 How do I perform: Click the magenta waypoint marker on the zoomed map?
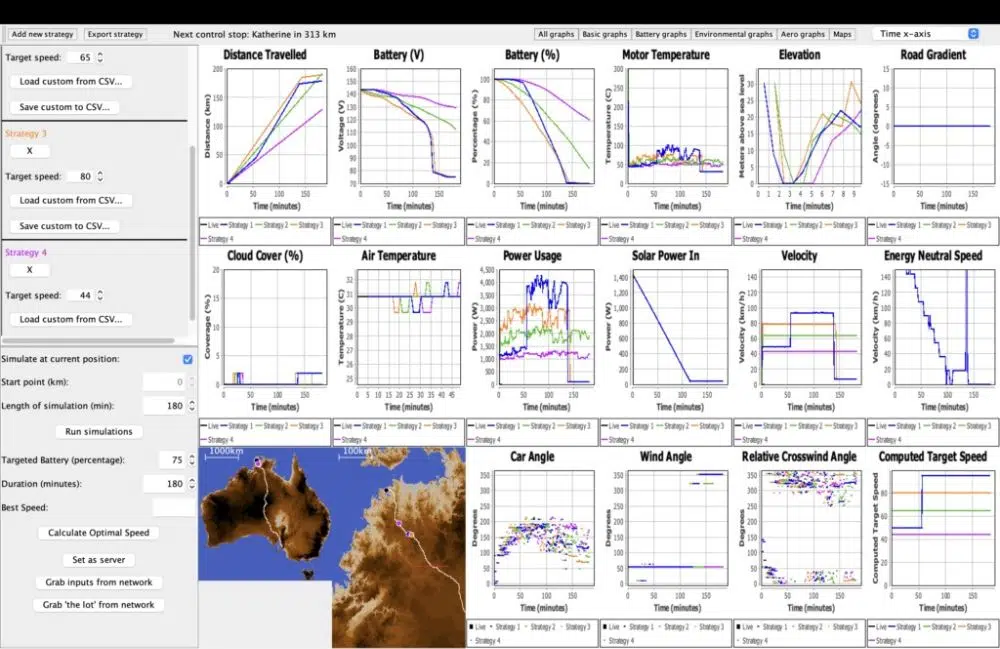[397, 523]
